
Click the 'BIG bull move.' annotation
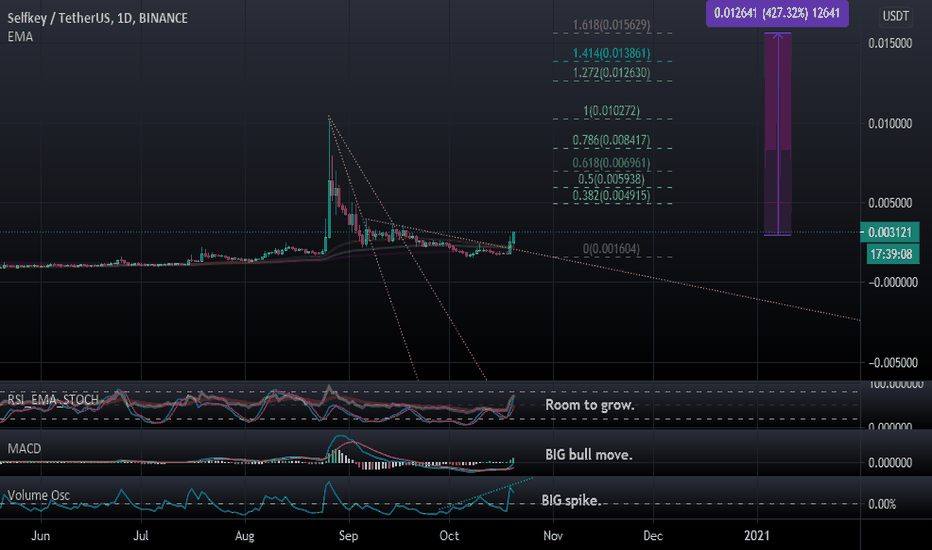(588, 455)
